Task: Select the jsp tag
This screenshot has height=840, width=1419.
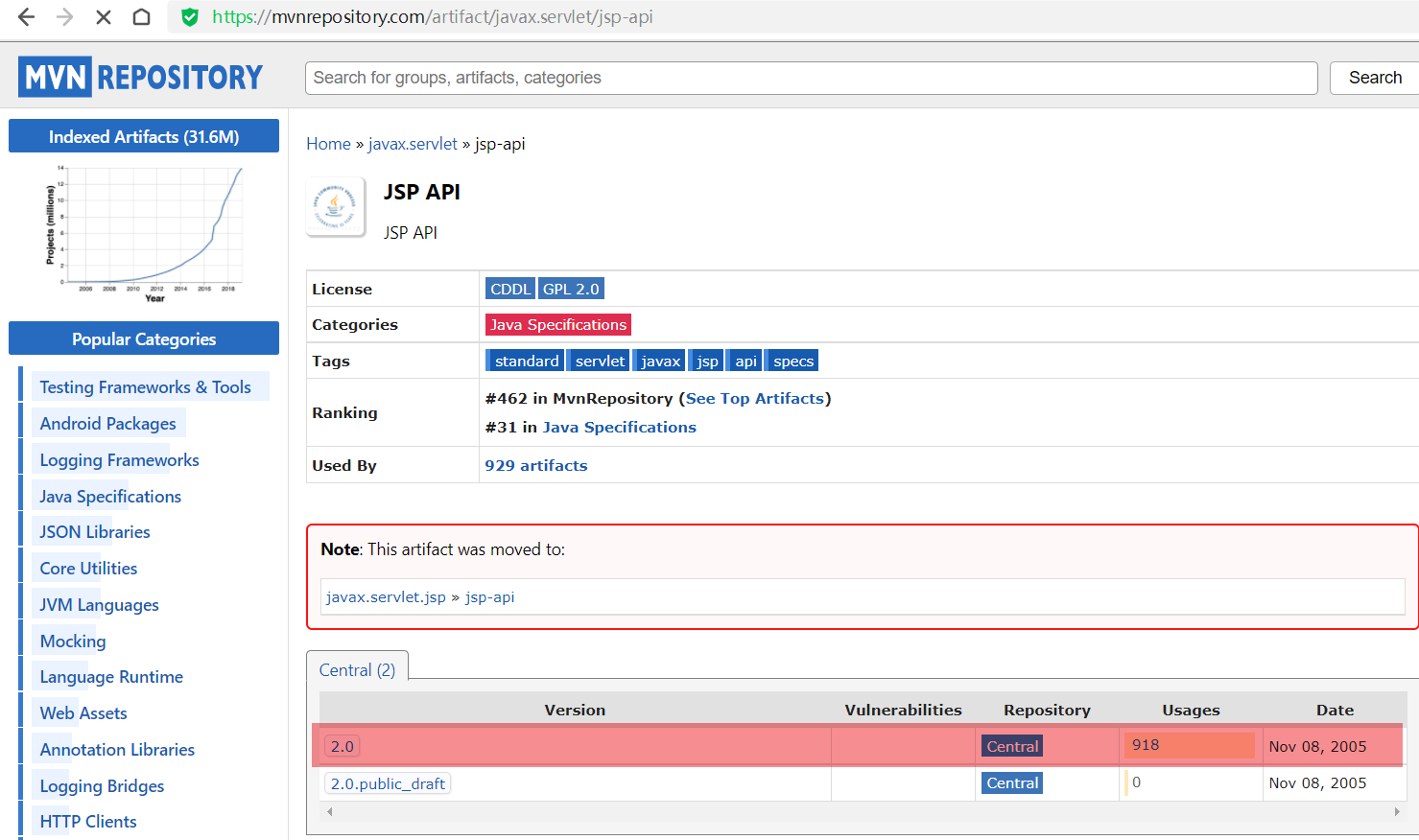Action: click(x=707, y=361)
